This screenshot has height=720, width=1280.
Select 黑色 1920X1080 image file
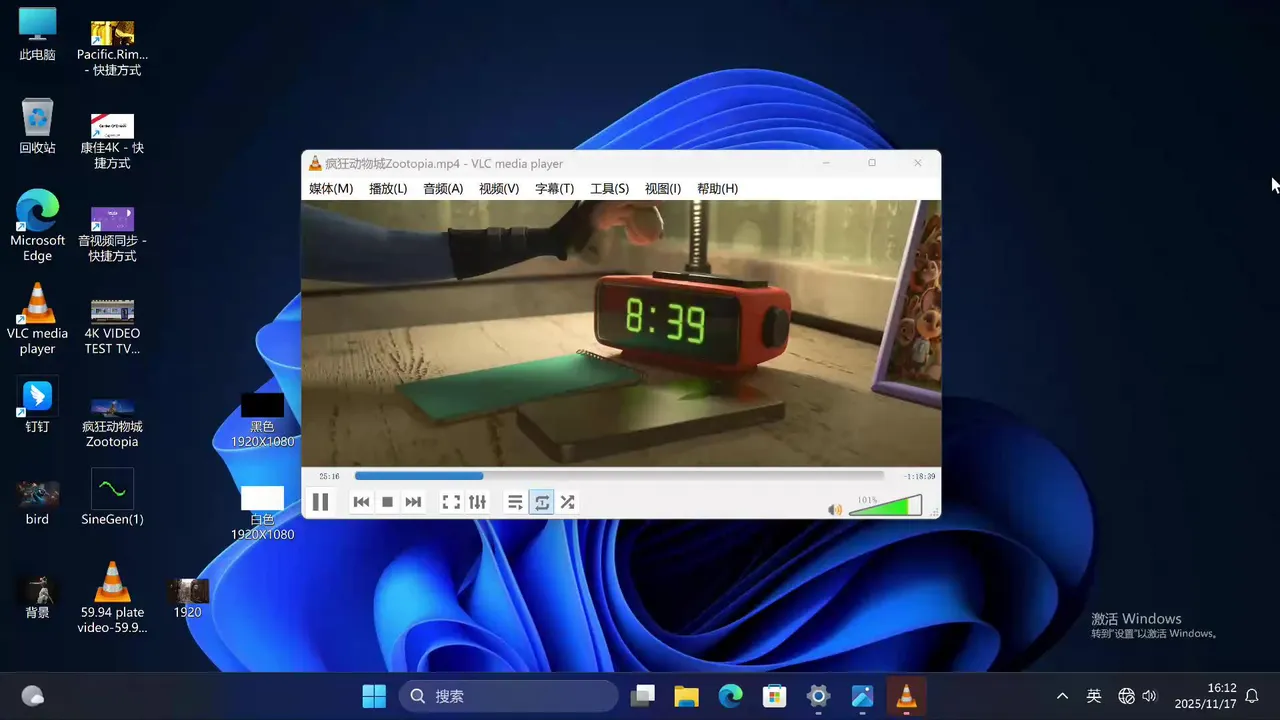(262, 420)
